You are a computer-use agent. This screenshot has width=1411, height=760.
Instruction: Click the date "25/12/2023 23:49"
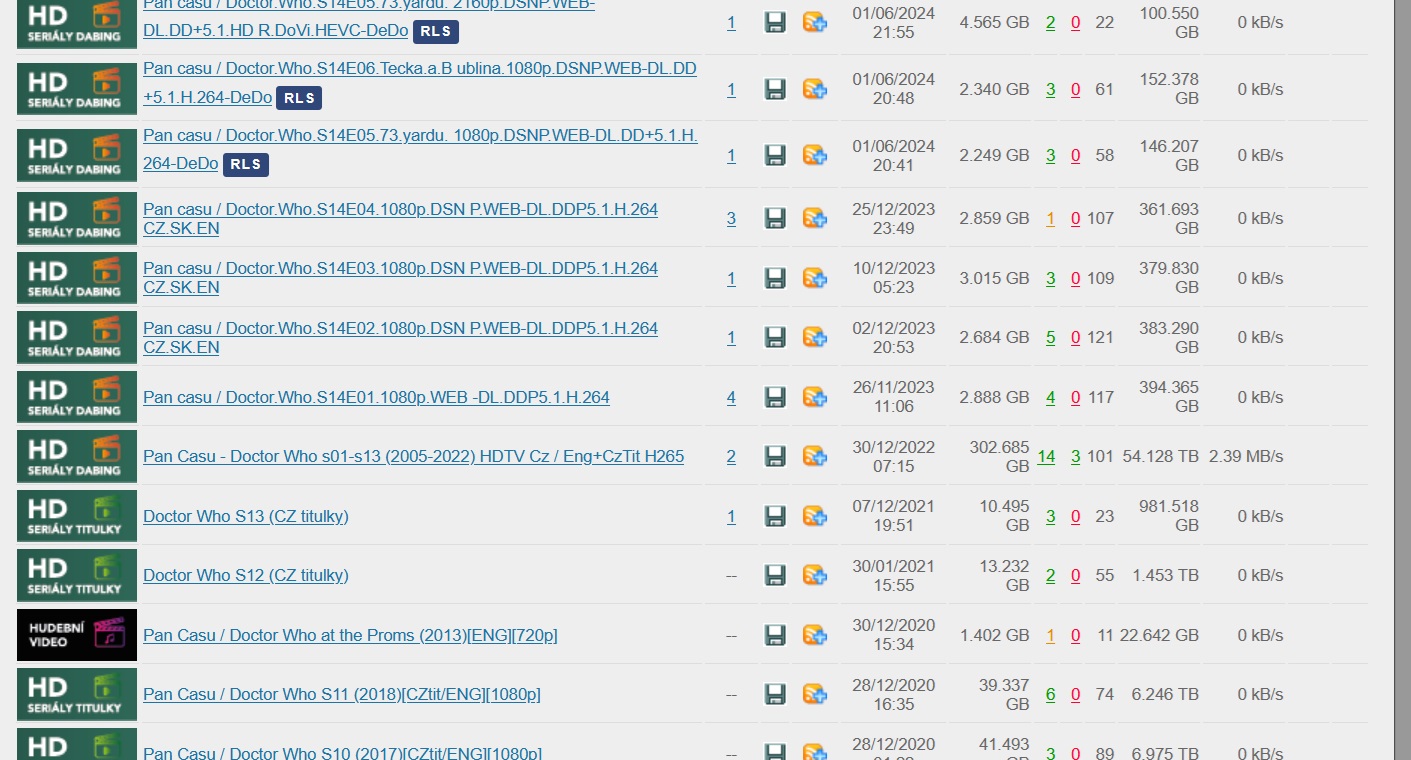[x=894, y=218]
